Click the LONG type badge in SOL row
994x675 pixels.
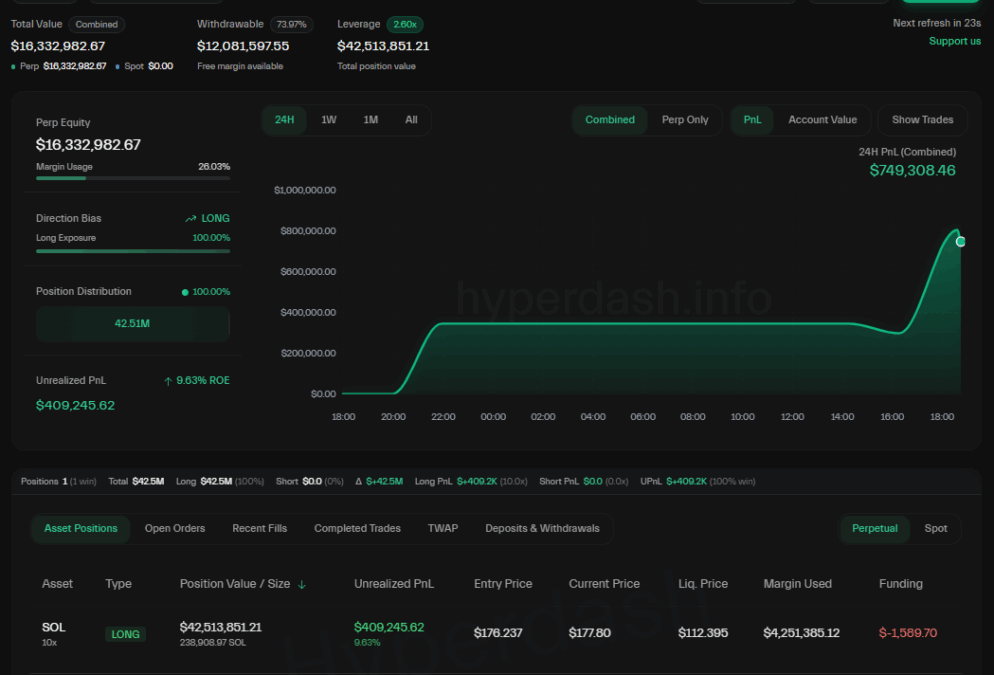pyautogui.click(x=126, y=634)
